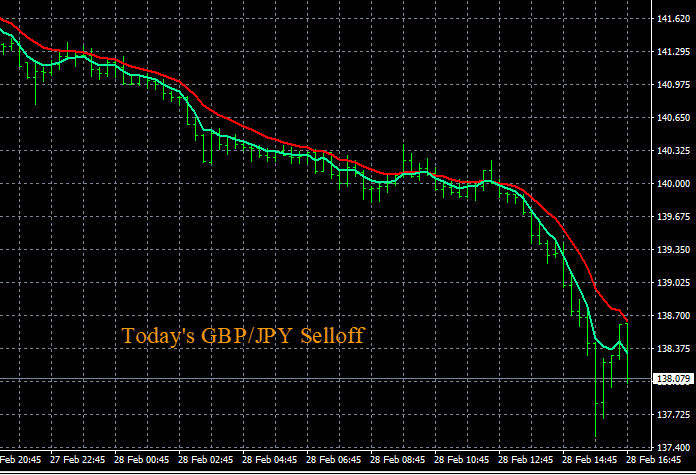The width and height of the screenshot is (696, 475).
Task: Click the 137.400 price axis label
Action: (672, 448)
